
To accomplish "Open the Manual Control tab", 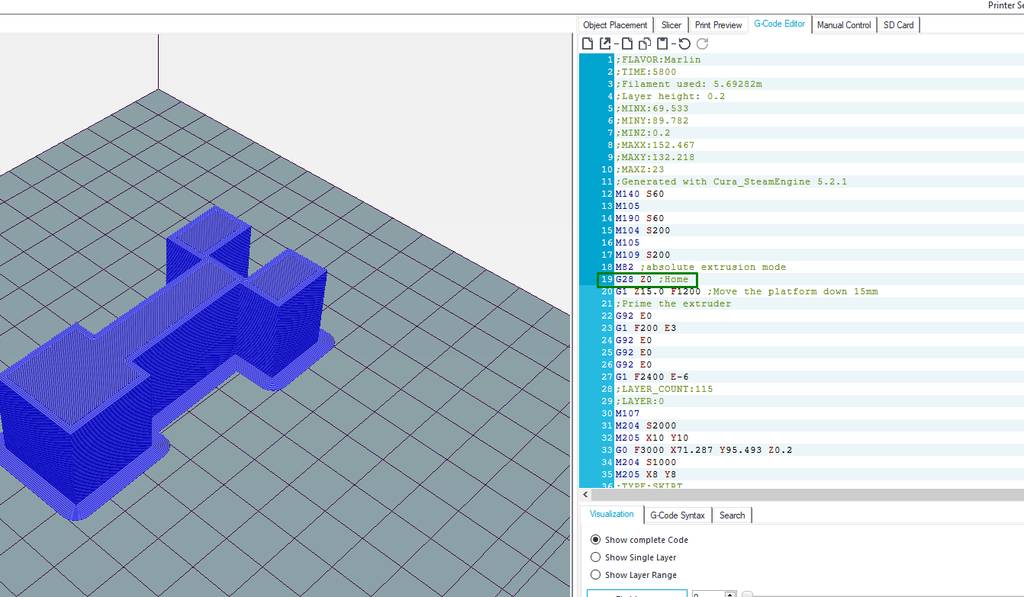I will tap(844, 25).
